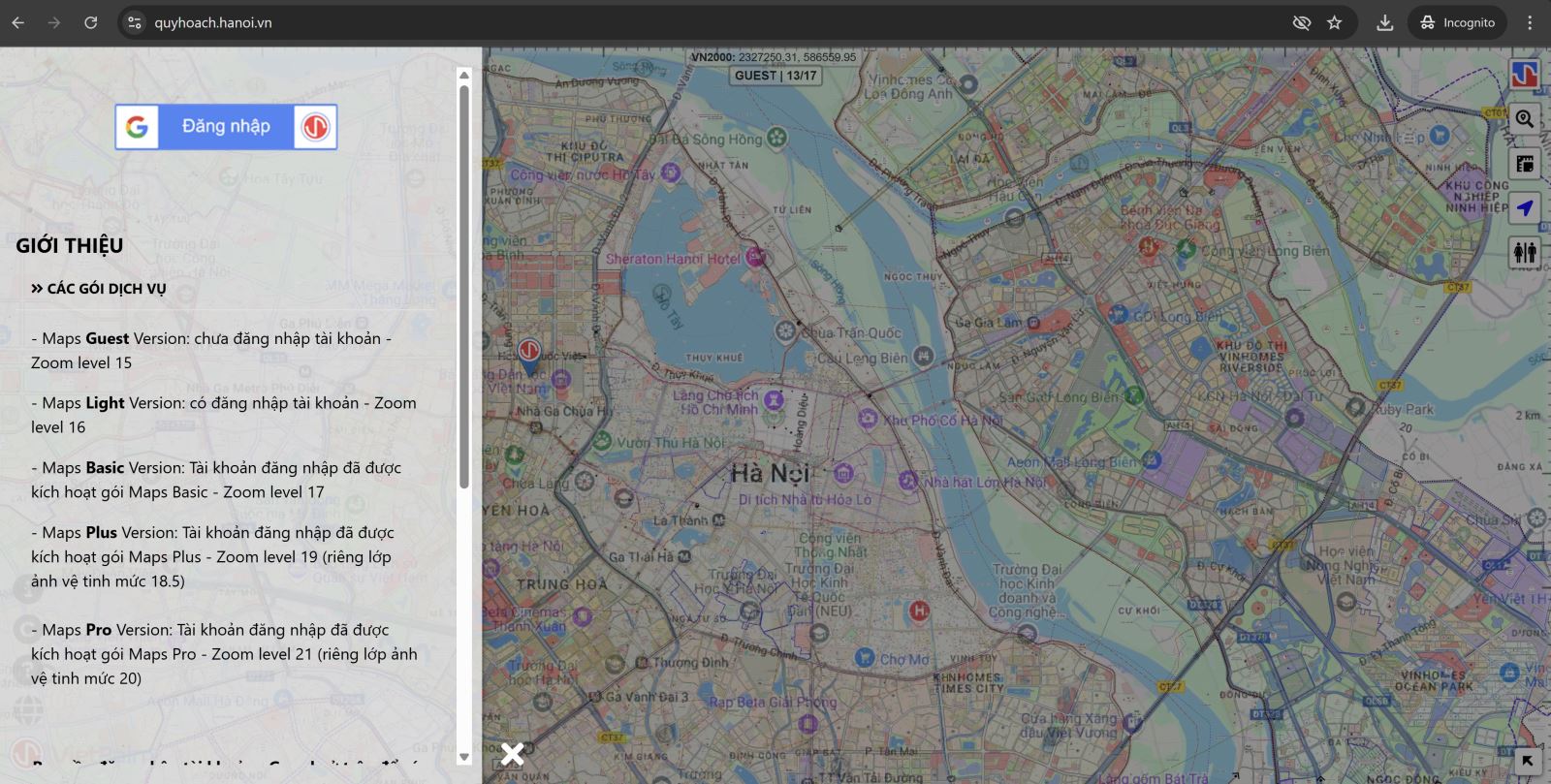Click the blue locate-me arrow button

coord(1525,208)
